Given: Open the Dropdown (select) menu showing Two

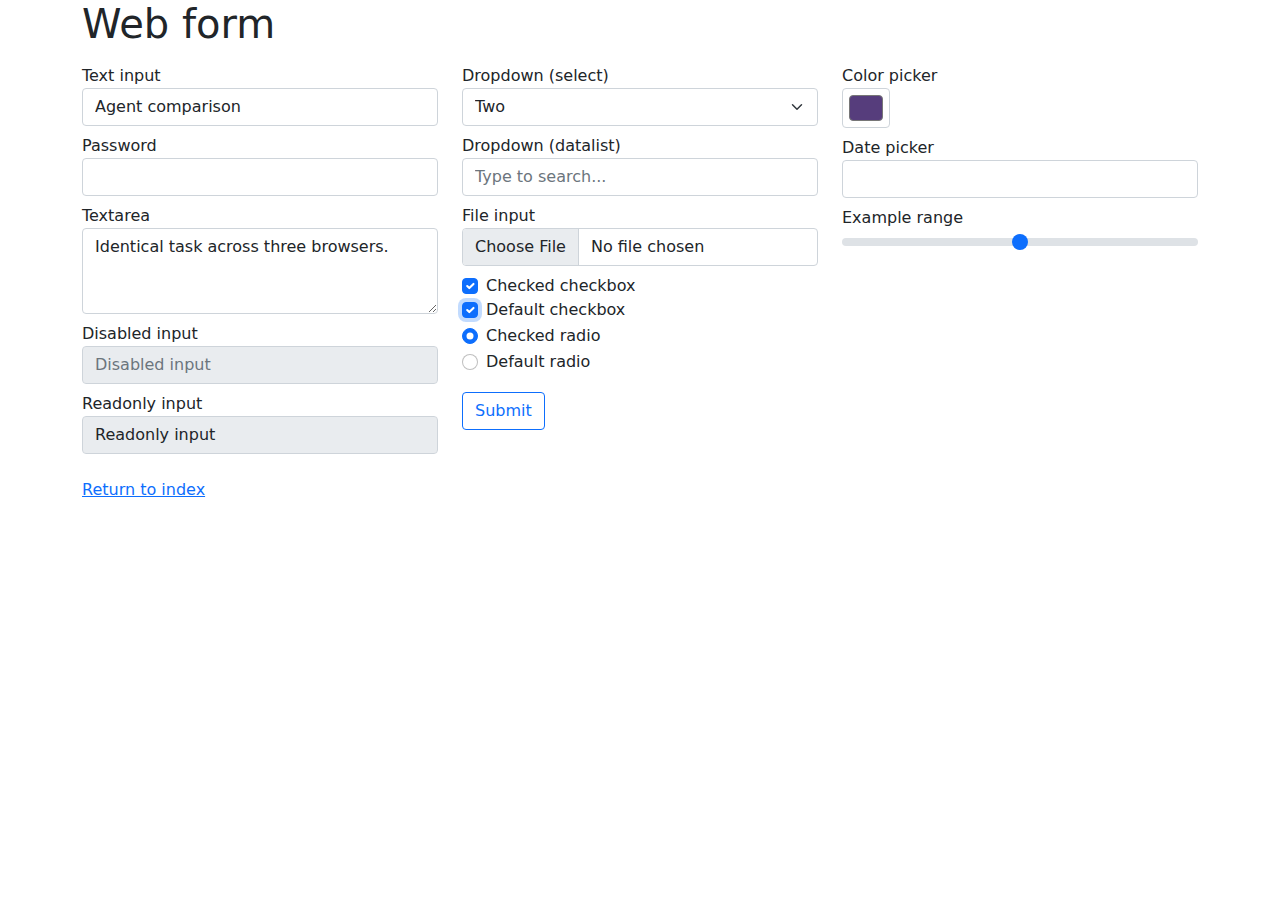Looking at the screenshot, I should point(640,107).
